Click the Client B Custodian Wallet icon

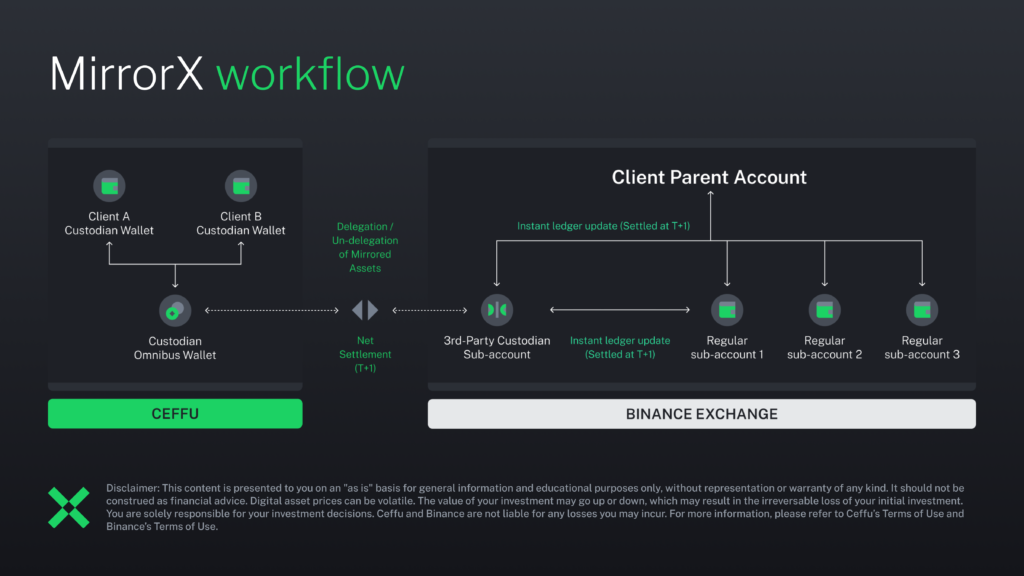point(241,186)
